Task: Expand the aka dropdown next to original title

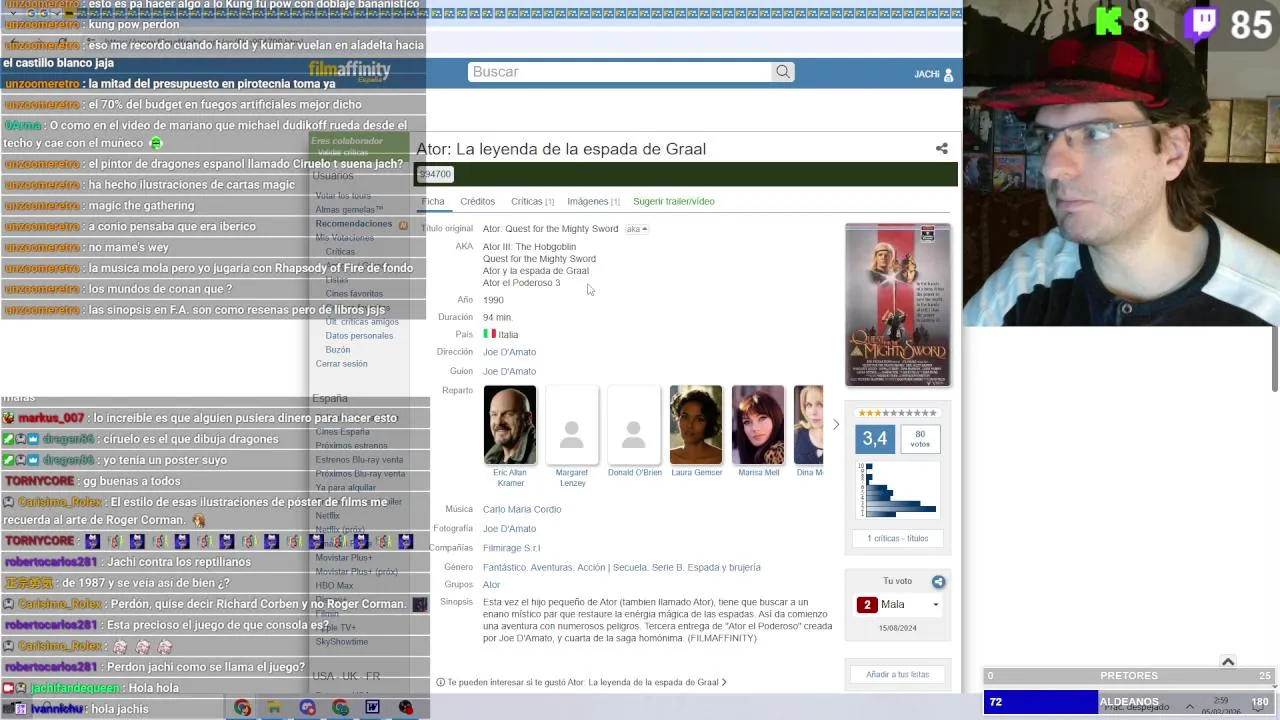Action: coord(636,229)
